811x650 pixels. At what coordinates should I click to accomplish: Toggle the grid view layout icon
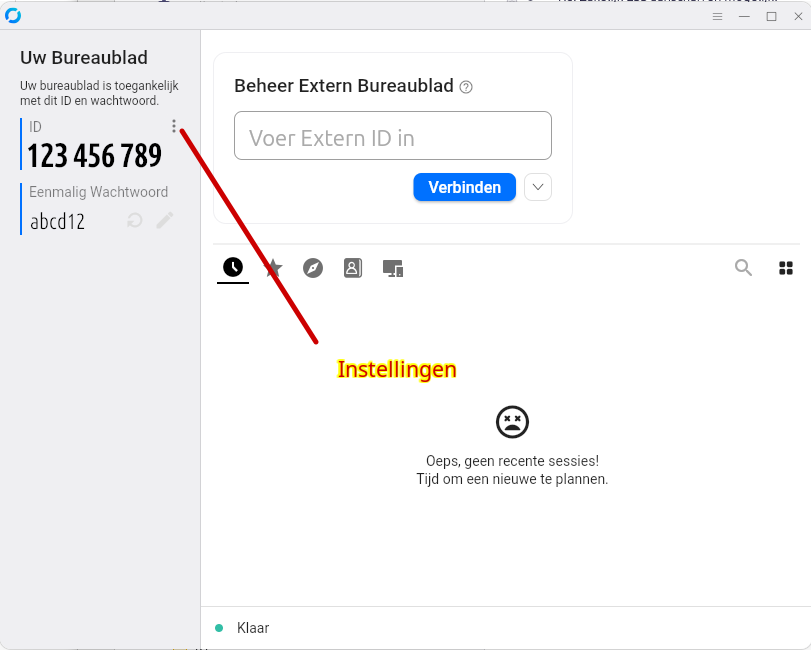(786, 267)
